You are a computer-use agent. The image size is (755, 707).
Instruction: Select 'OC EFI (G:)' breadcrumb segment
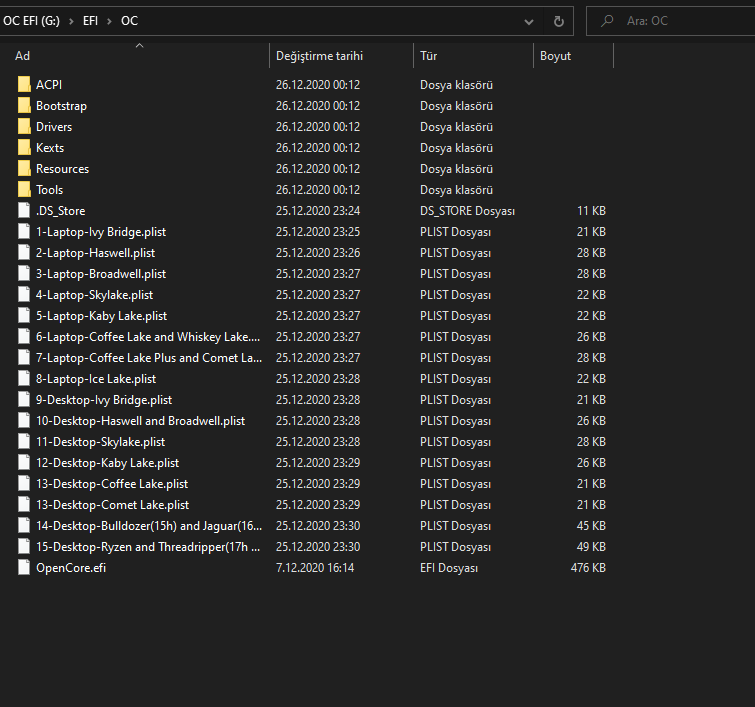point(31,21)
